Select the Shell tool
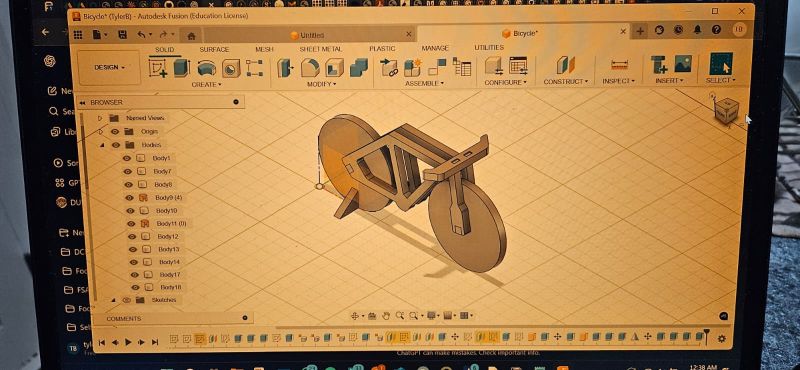 [334, 68]
